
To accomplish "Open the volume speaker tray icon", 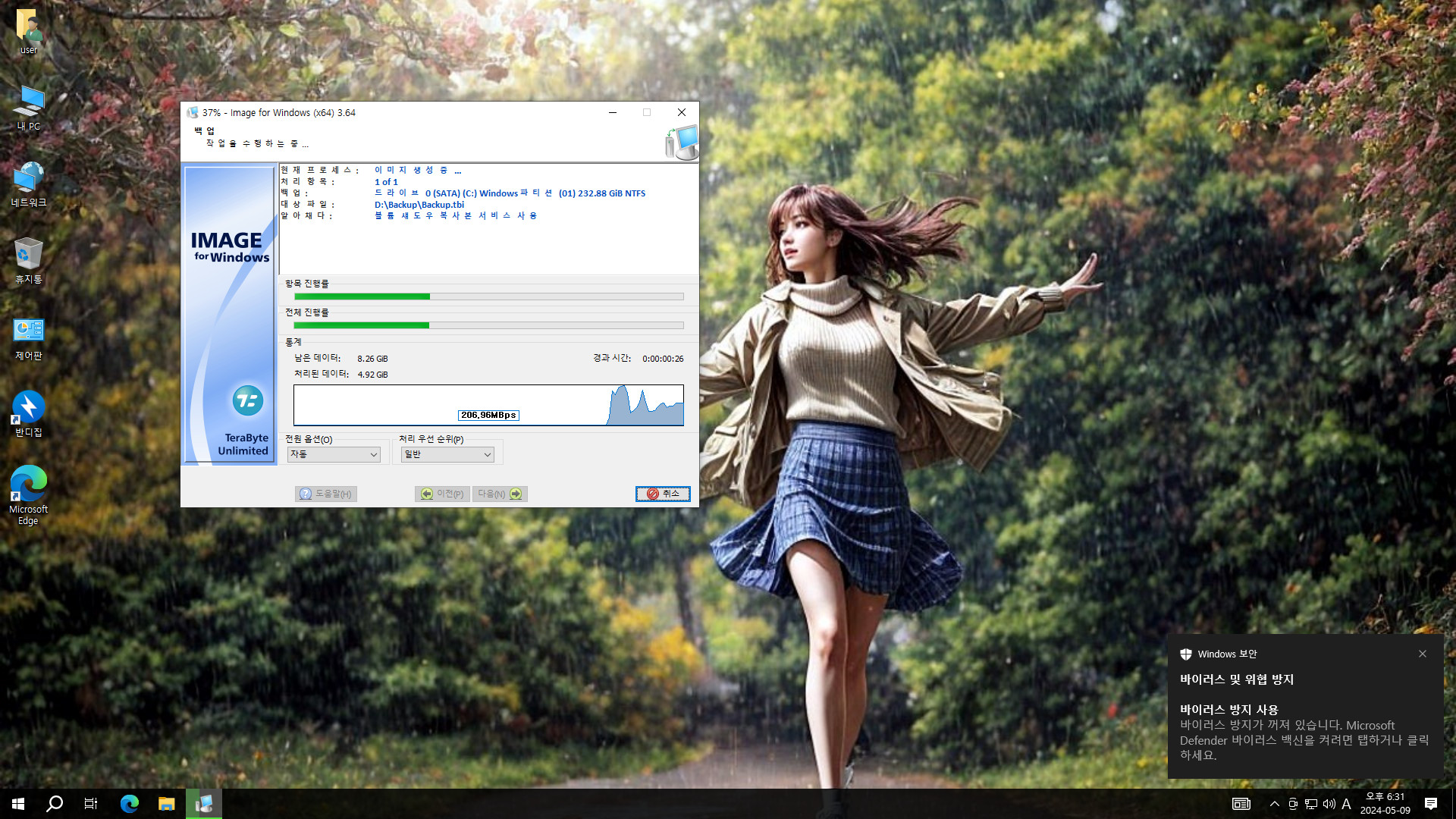I will pos(1329,804).
